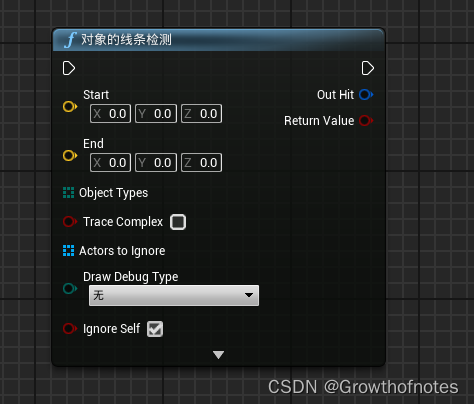
Task: Click the Start vector input pin
Action: coord(70,107)
